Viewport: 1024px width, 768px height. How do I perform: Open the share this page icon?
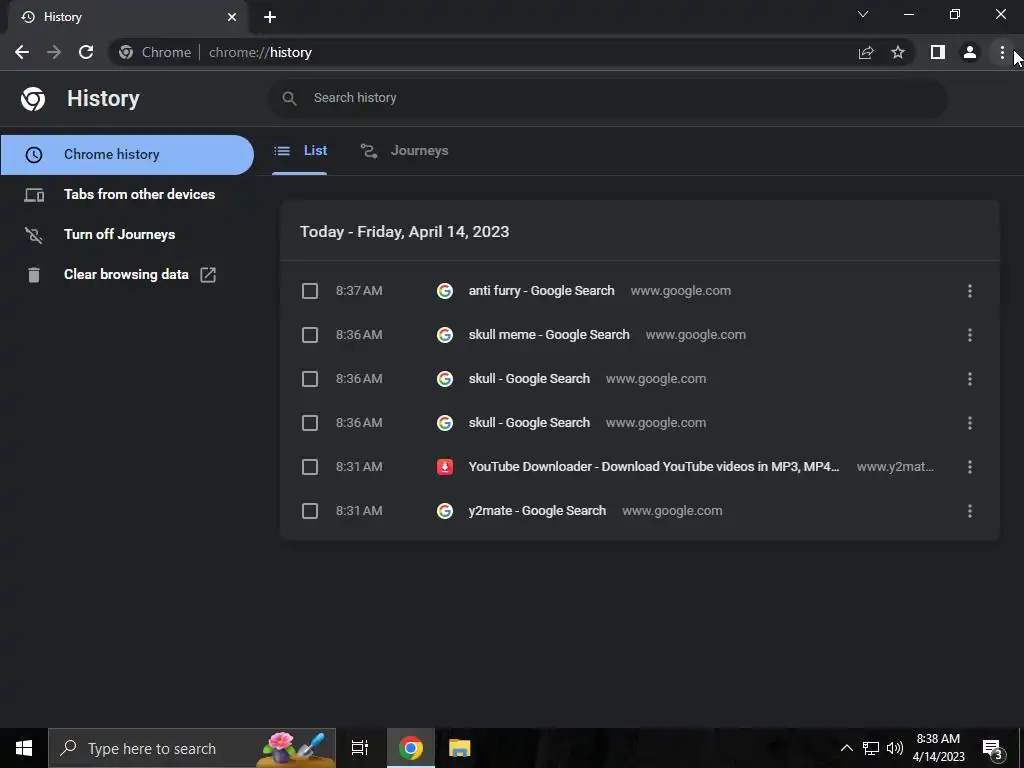coord(866,52)
